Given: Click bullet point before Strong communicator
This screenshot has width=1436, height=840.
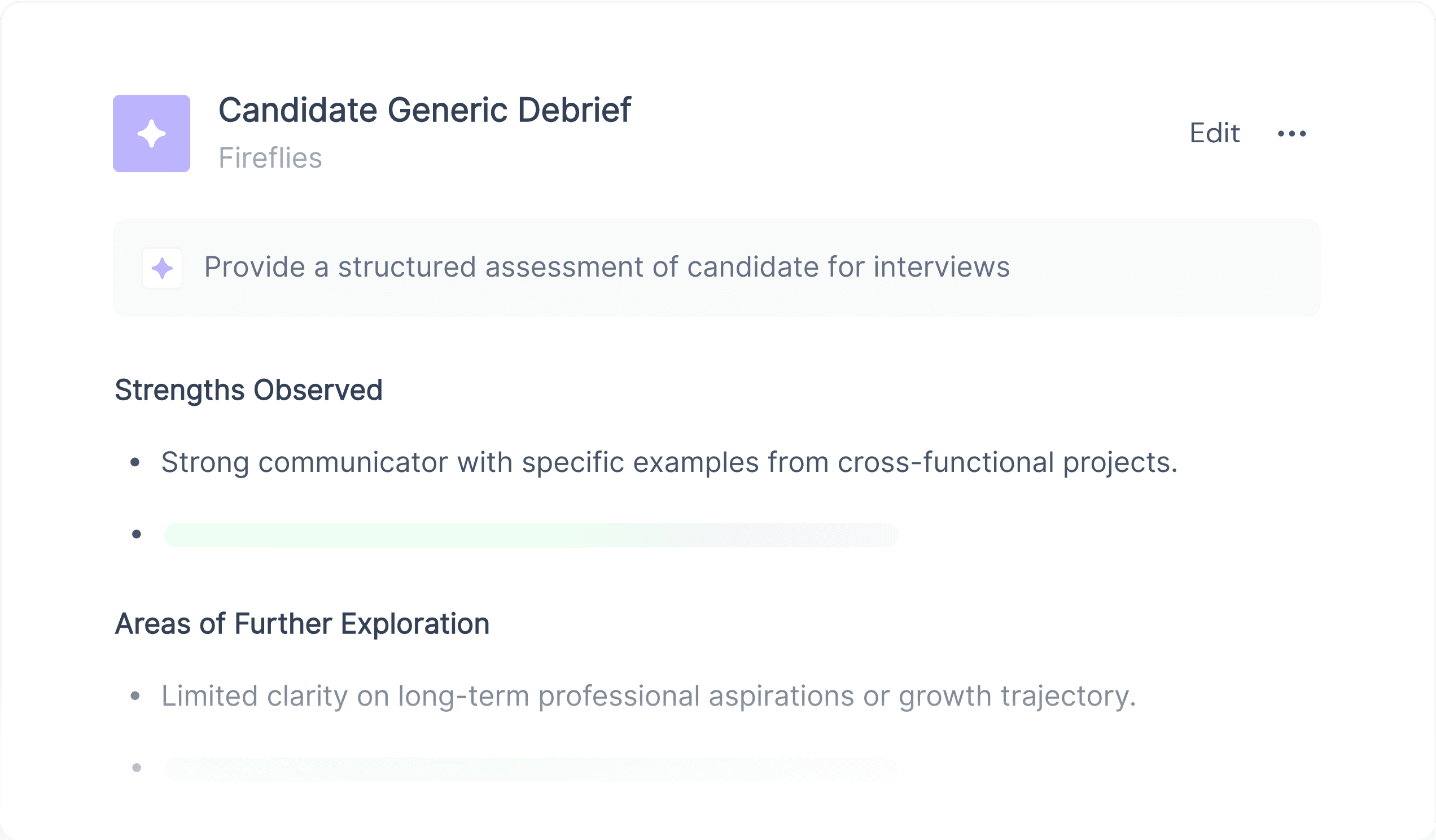Looking at the screenshot, I should pyautogui.click(x=135, y=462).
